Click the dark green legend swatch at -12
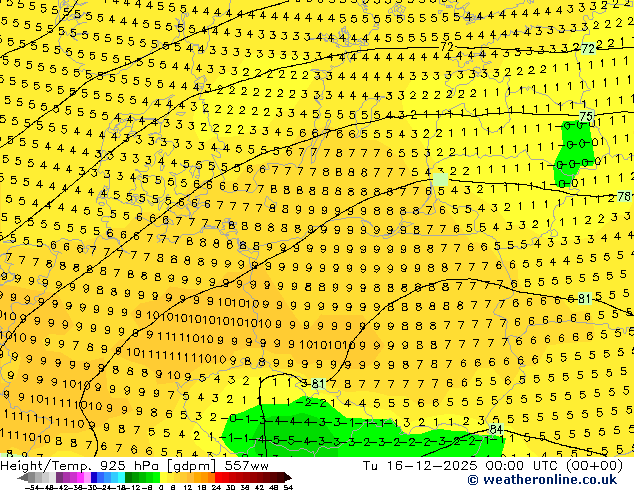634x490 pixels. [128, 477]
